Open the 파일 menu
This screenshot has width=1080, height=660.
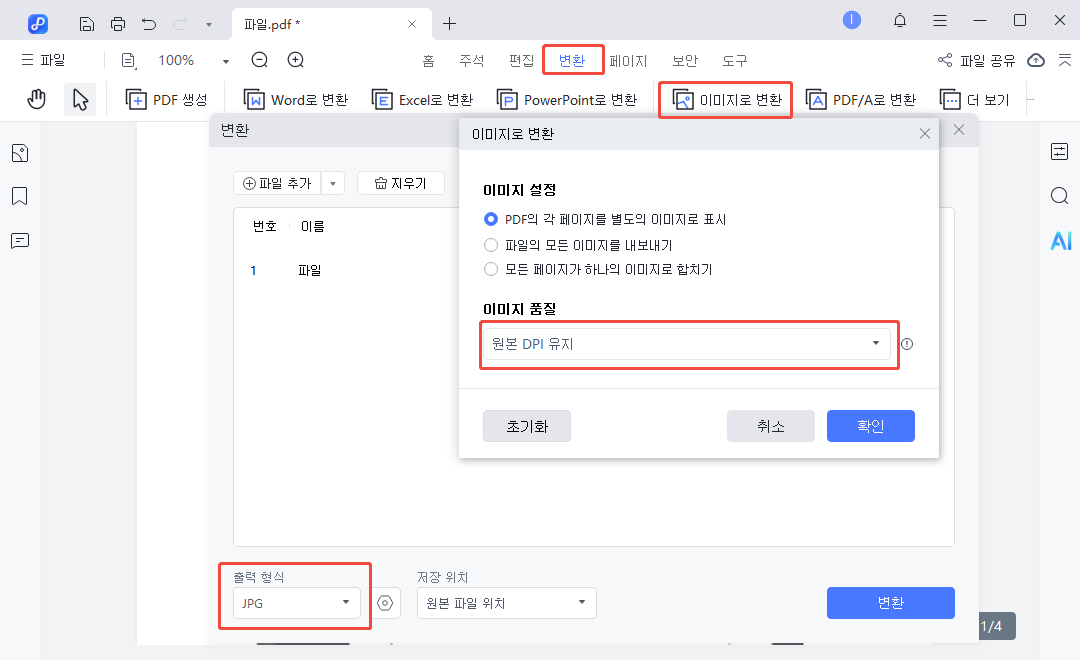click(x=43, y=60)
